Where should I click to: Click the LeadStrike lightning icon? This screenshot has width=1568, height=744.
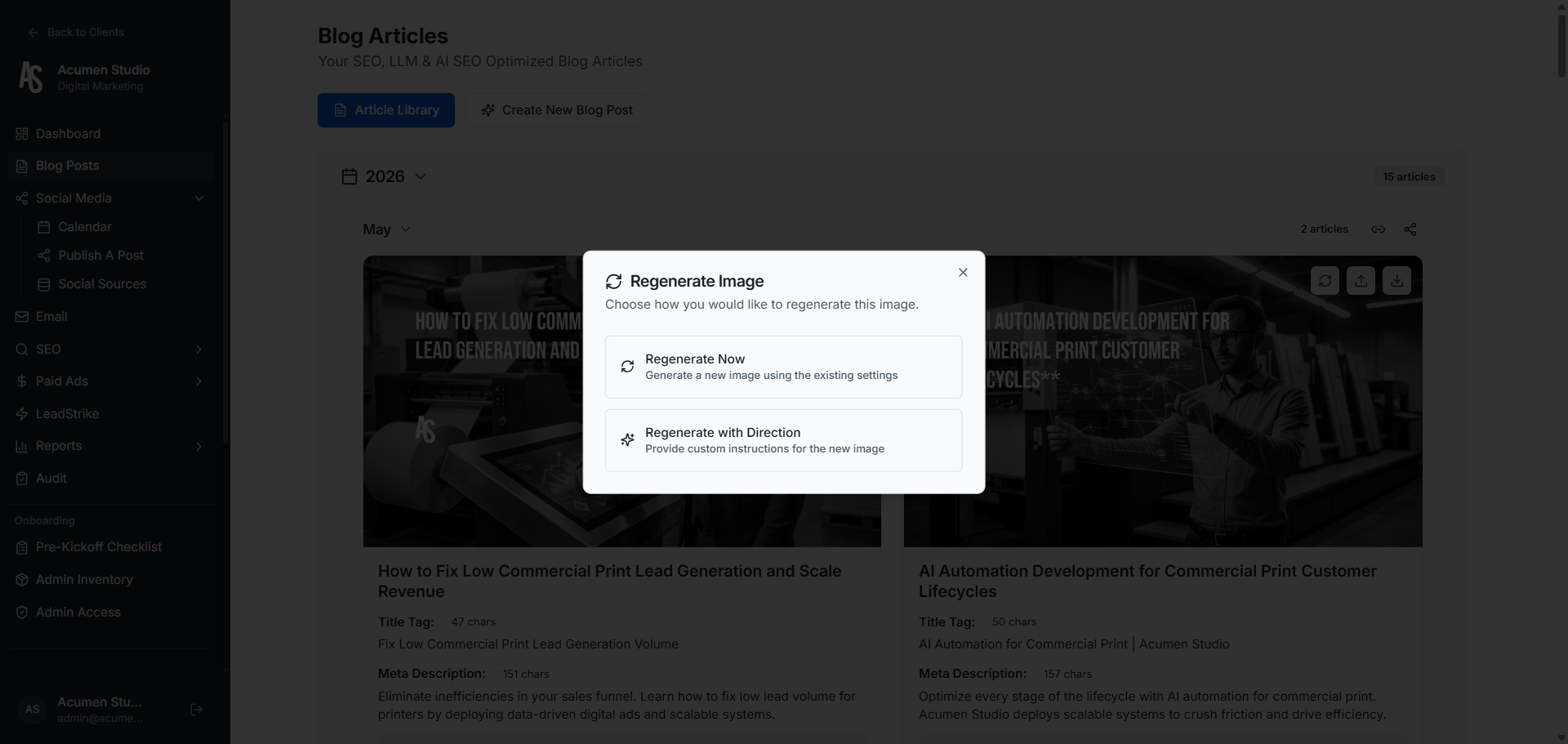(x=22, y=414)
